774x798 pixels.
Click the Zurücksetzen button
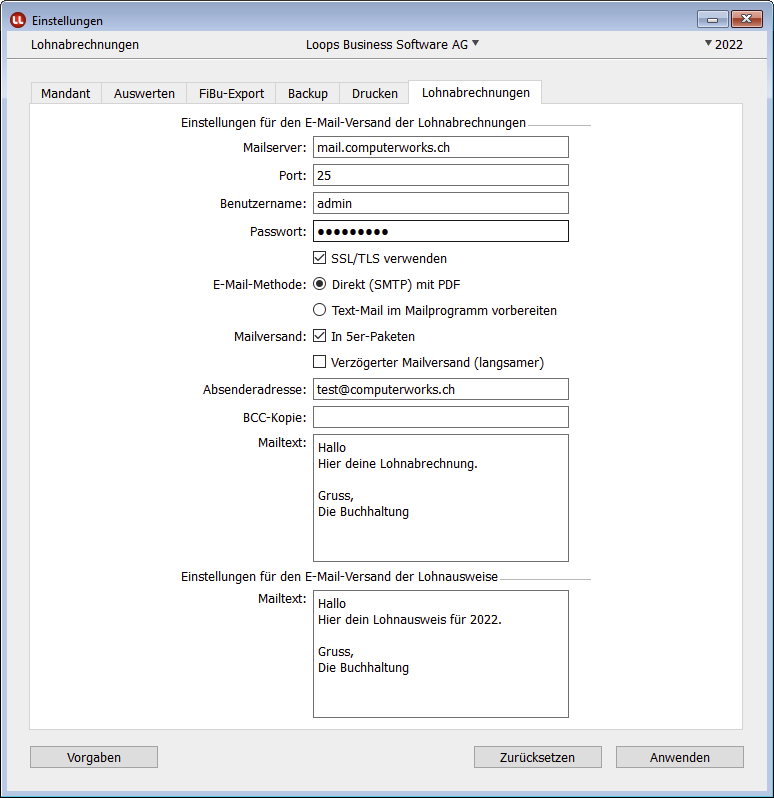[537, 757]
